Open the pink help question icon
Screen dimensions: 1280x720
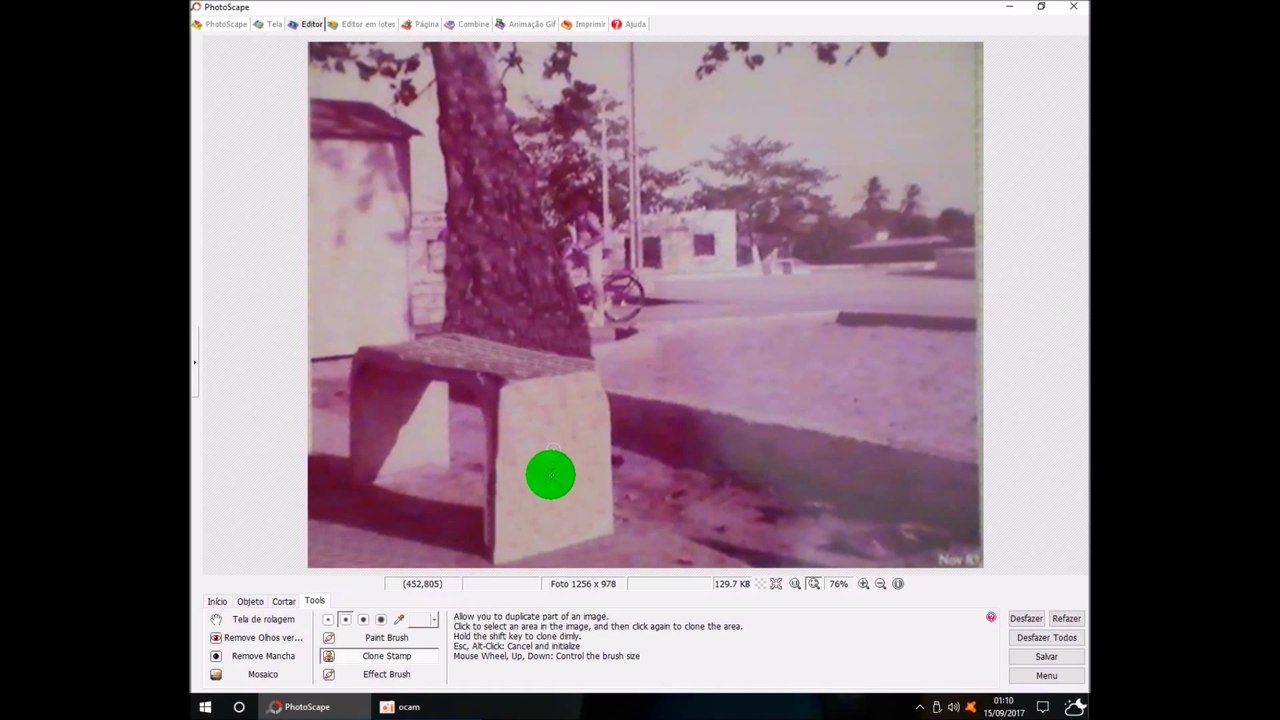[991, 618]
